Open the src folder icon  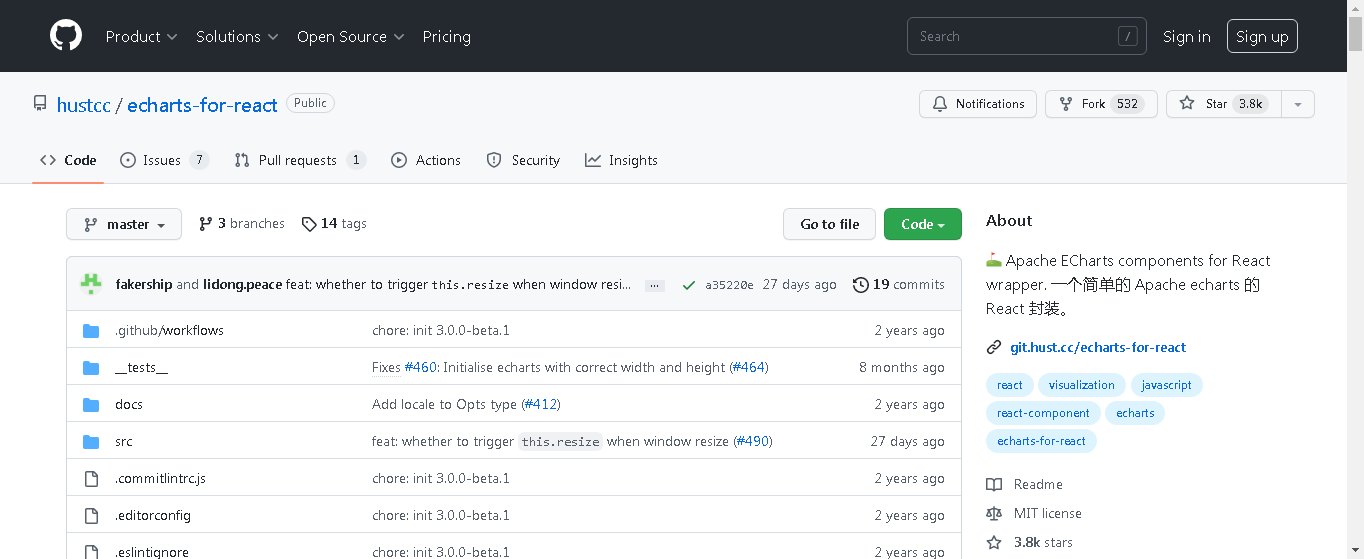tap(91, 441)
